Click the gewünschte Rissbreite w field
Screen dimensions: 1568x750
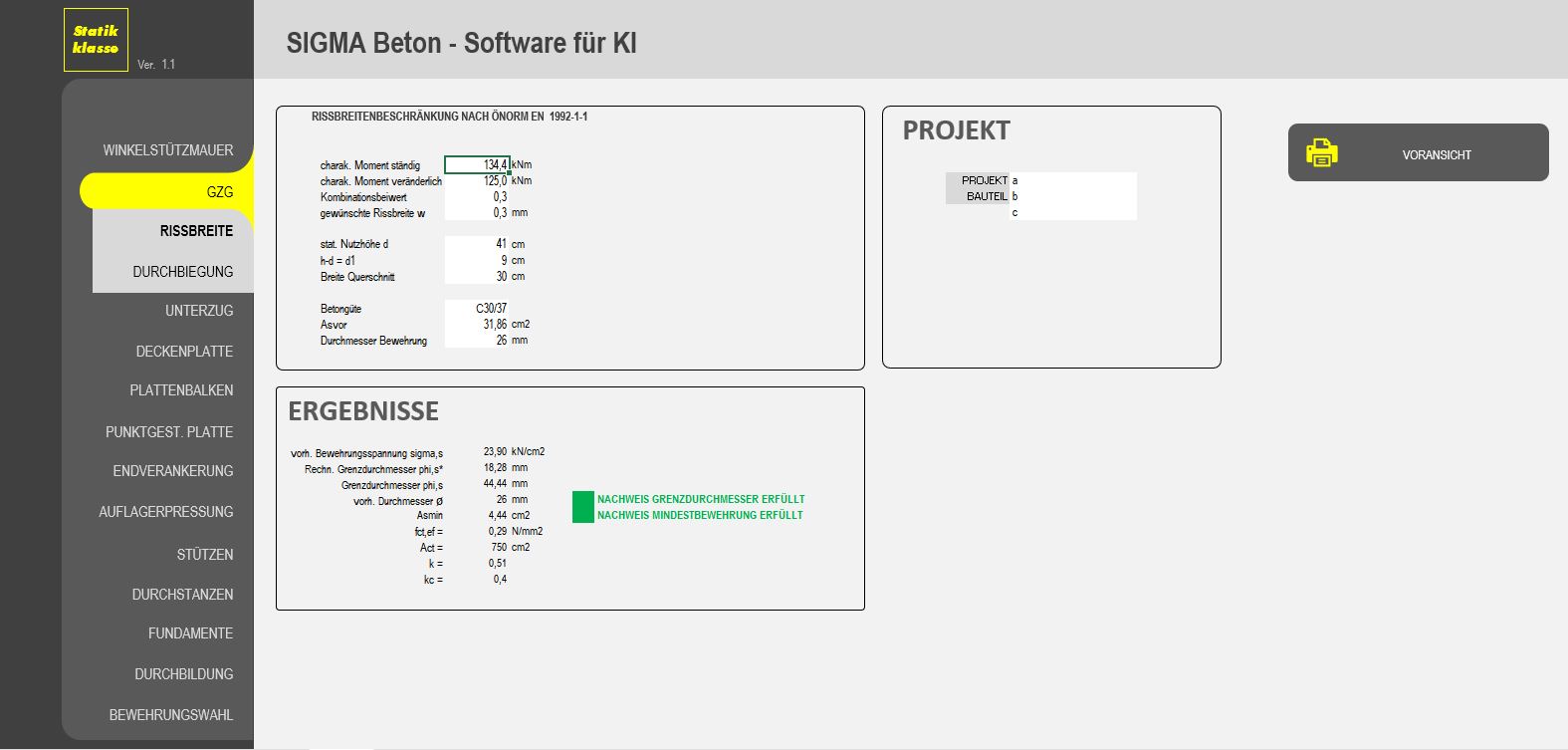(477, 213)
